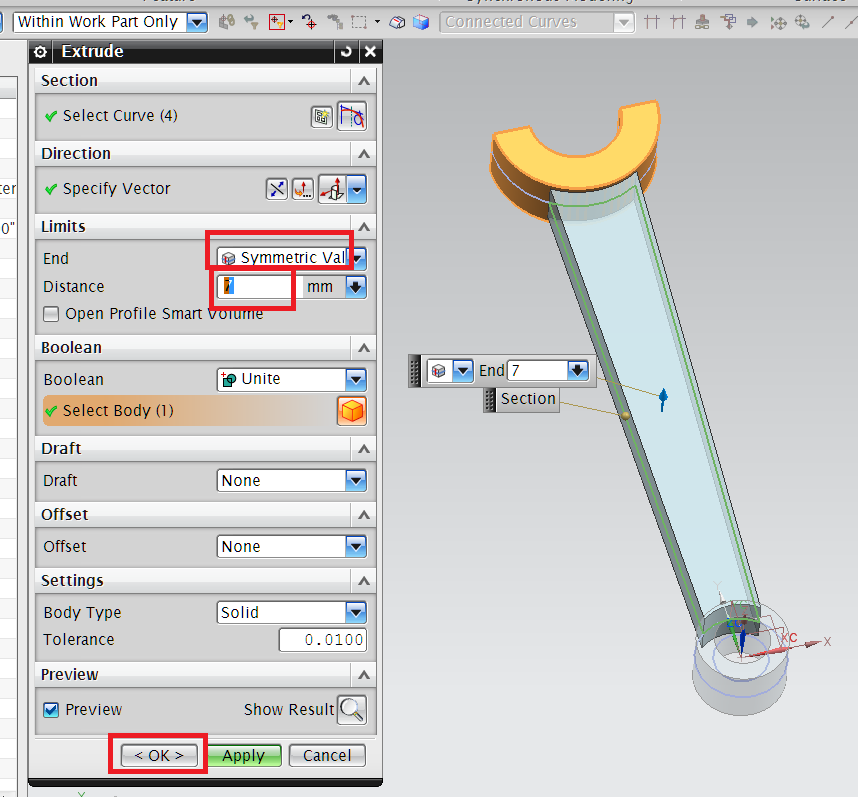Toggle the Specify Vector dropdown arrow
Viewport: 858px width, 797px height.
357,188
